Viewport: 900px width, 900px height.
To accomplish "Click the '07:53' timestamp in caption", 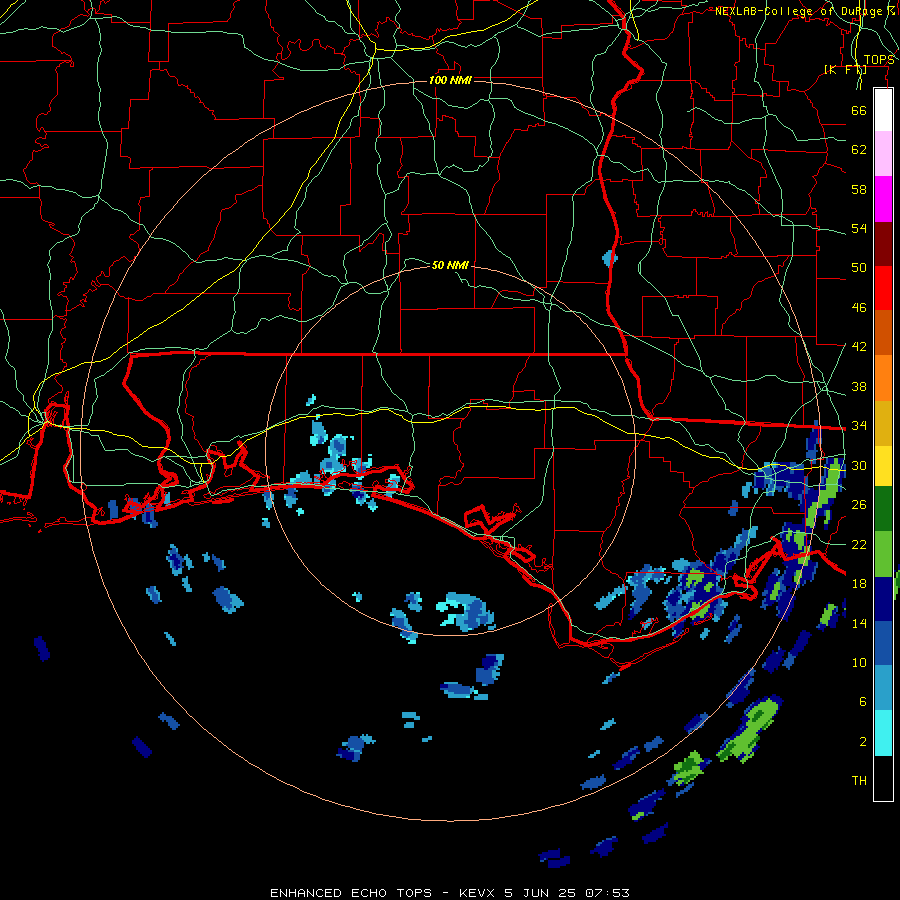I will (607, 893).
